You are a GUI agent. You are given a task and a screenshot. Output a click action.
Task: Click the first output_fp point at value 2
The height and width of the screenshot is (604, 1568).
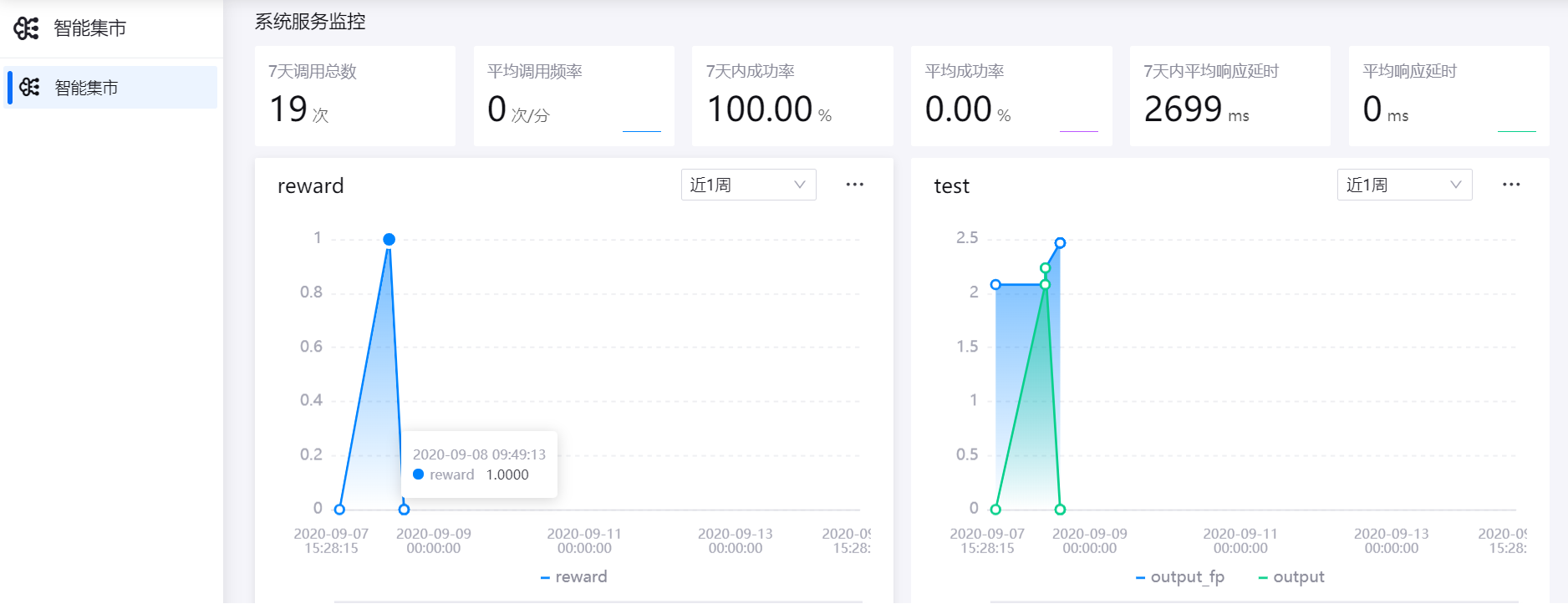[995, 285]
